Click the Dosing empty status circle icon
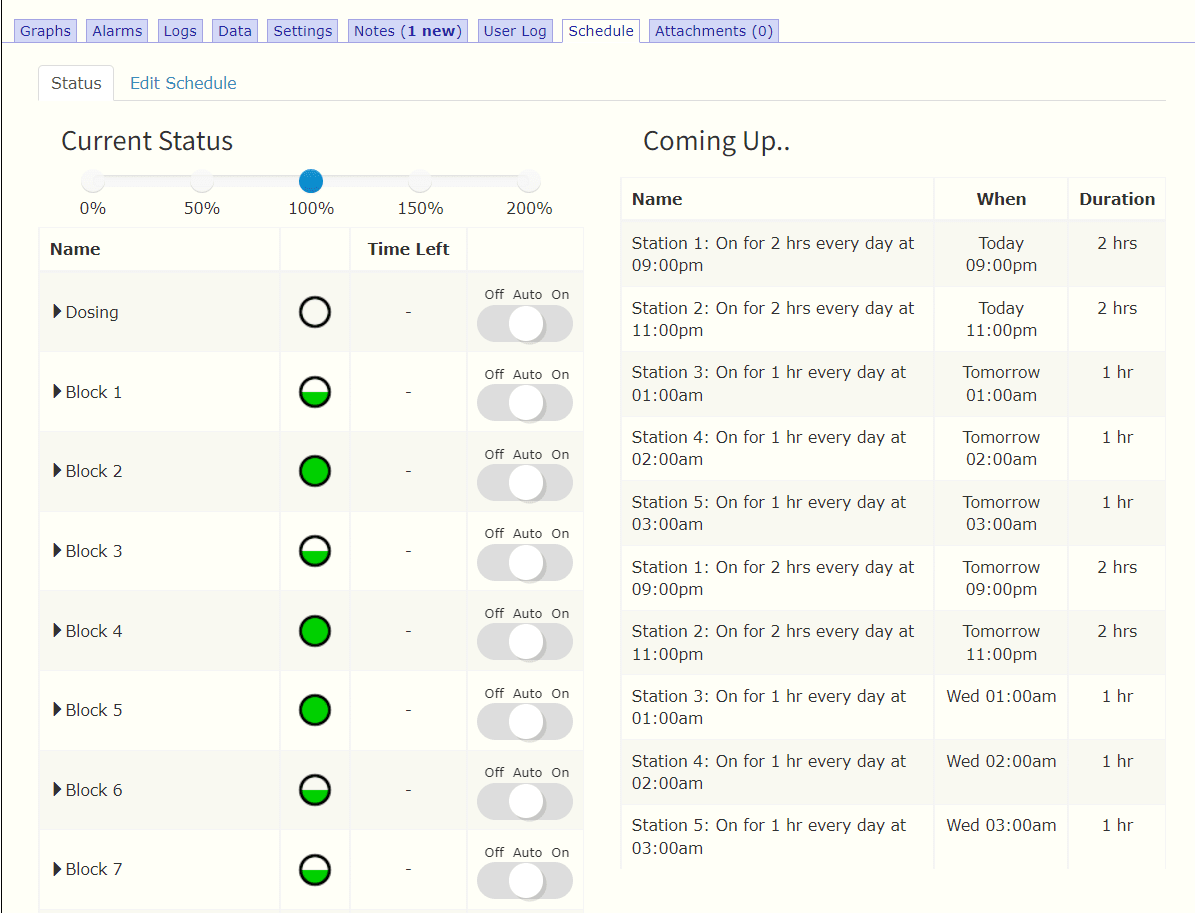1195x913 pixels. 315,312
